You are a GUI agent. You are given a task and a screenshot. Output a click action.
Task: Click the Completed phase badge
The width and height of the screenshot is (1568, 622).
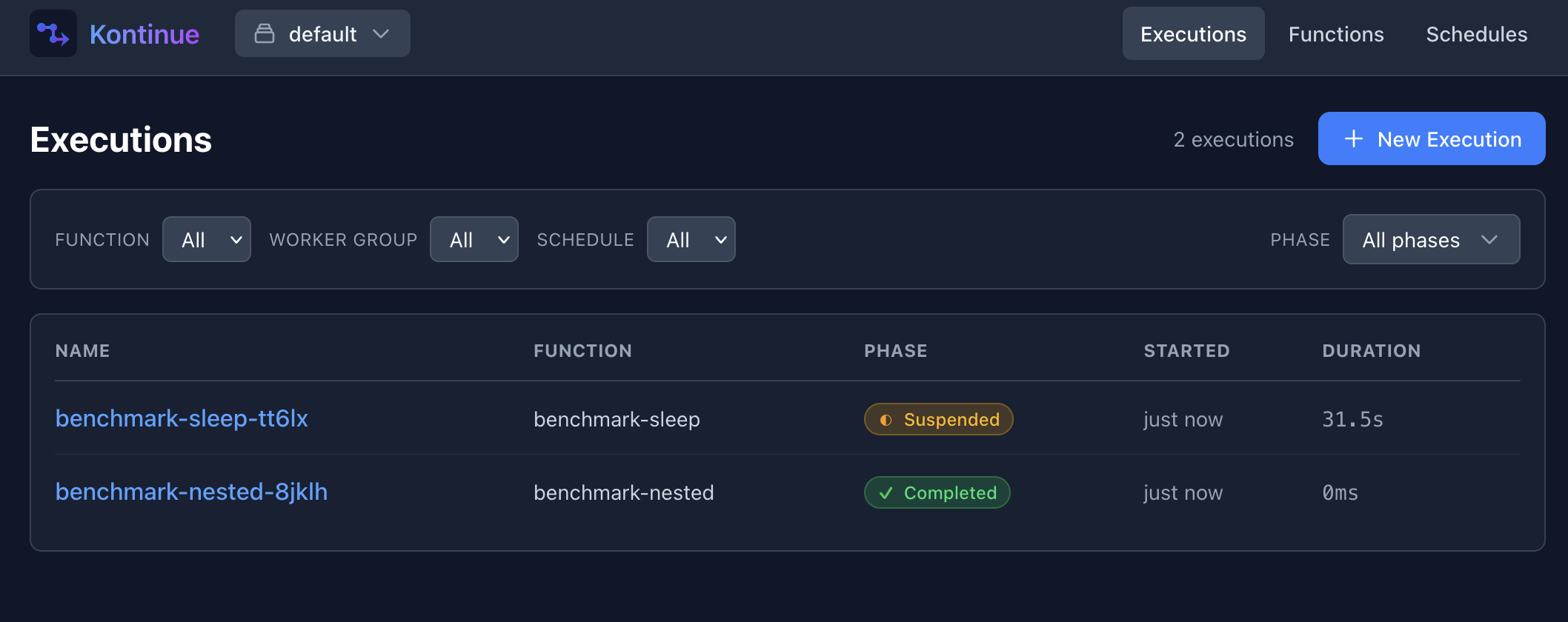[x=937, y=493]
